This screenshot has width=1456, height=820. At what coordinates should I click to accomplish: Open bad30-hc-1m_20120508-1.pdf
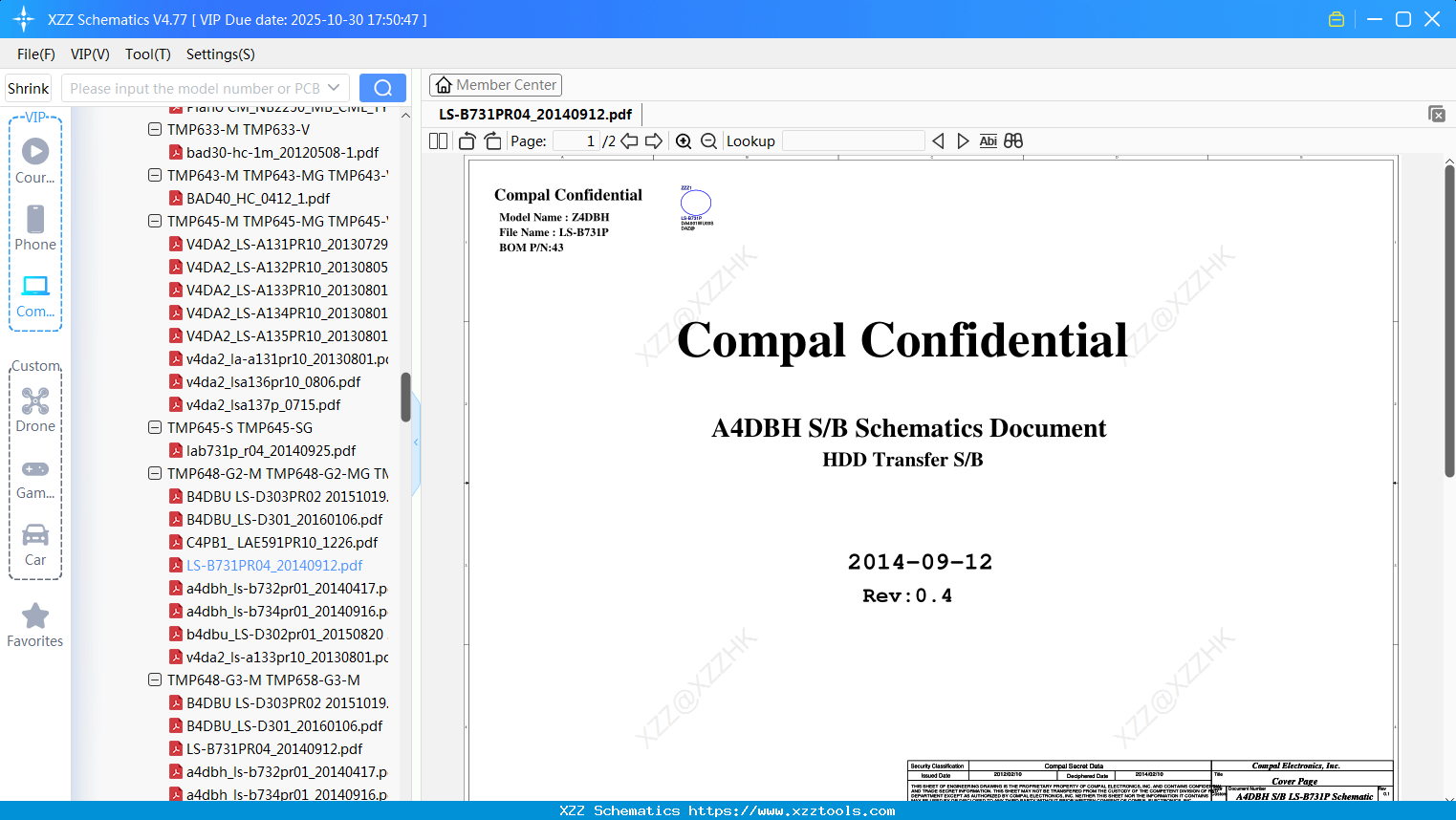pos(283,152)
